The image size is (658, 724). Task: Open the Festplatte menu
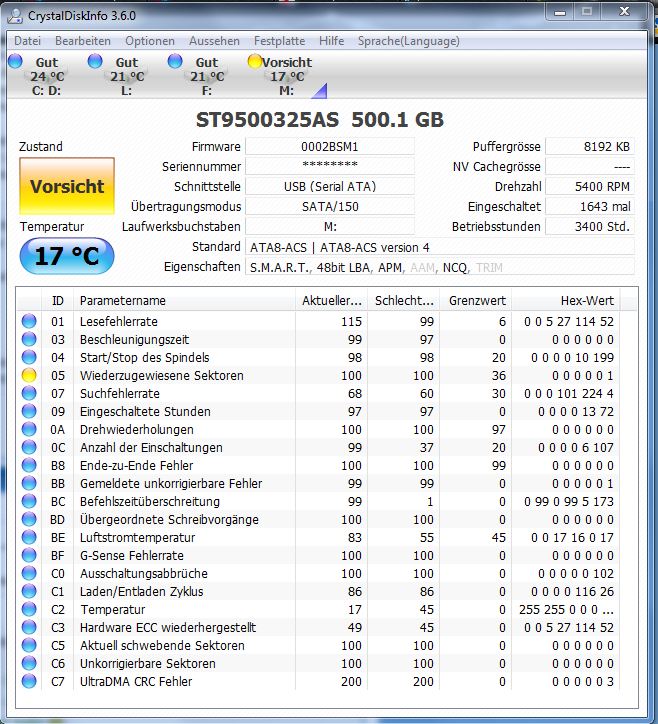point(279,41)
